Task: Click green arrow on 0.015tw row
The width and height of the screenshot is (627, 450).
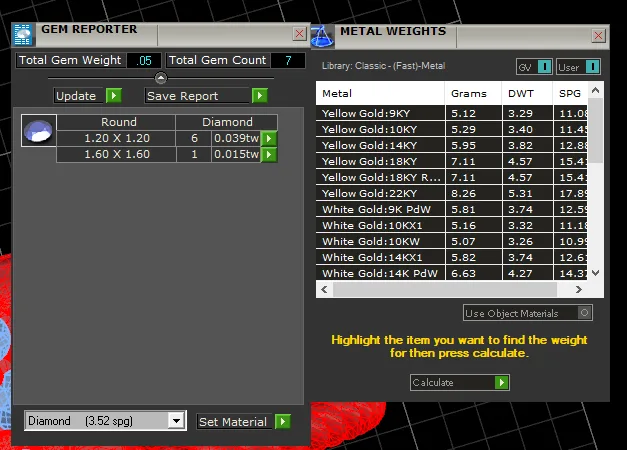Action: click(x=269, y=154)
